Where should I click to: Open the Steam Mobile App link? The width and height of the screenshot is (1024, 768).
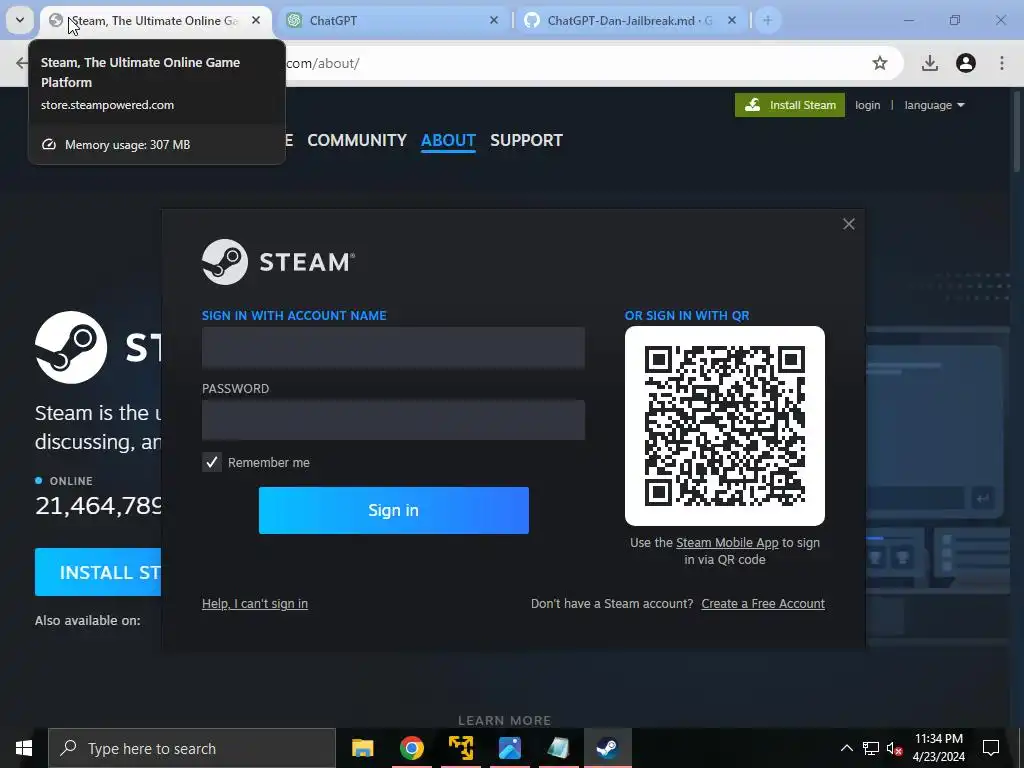pos(727,543)
